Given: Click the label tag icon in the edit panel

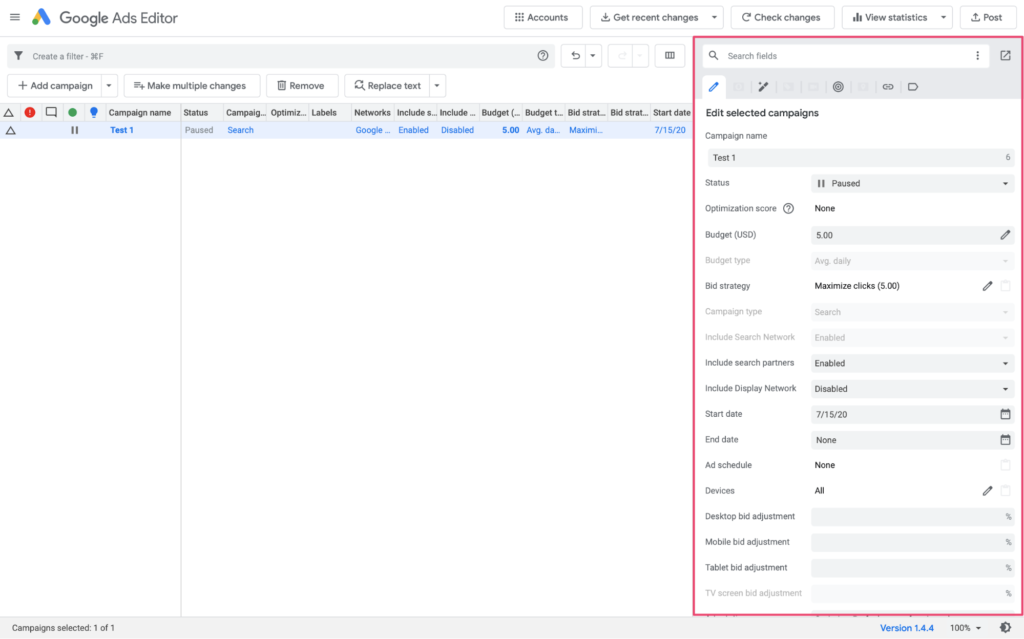Looking at the screenshot, I should 913,87.
